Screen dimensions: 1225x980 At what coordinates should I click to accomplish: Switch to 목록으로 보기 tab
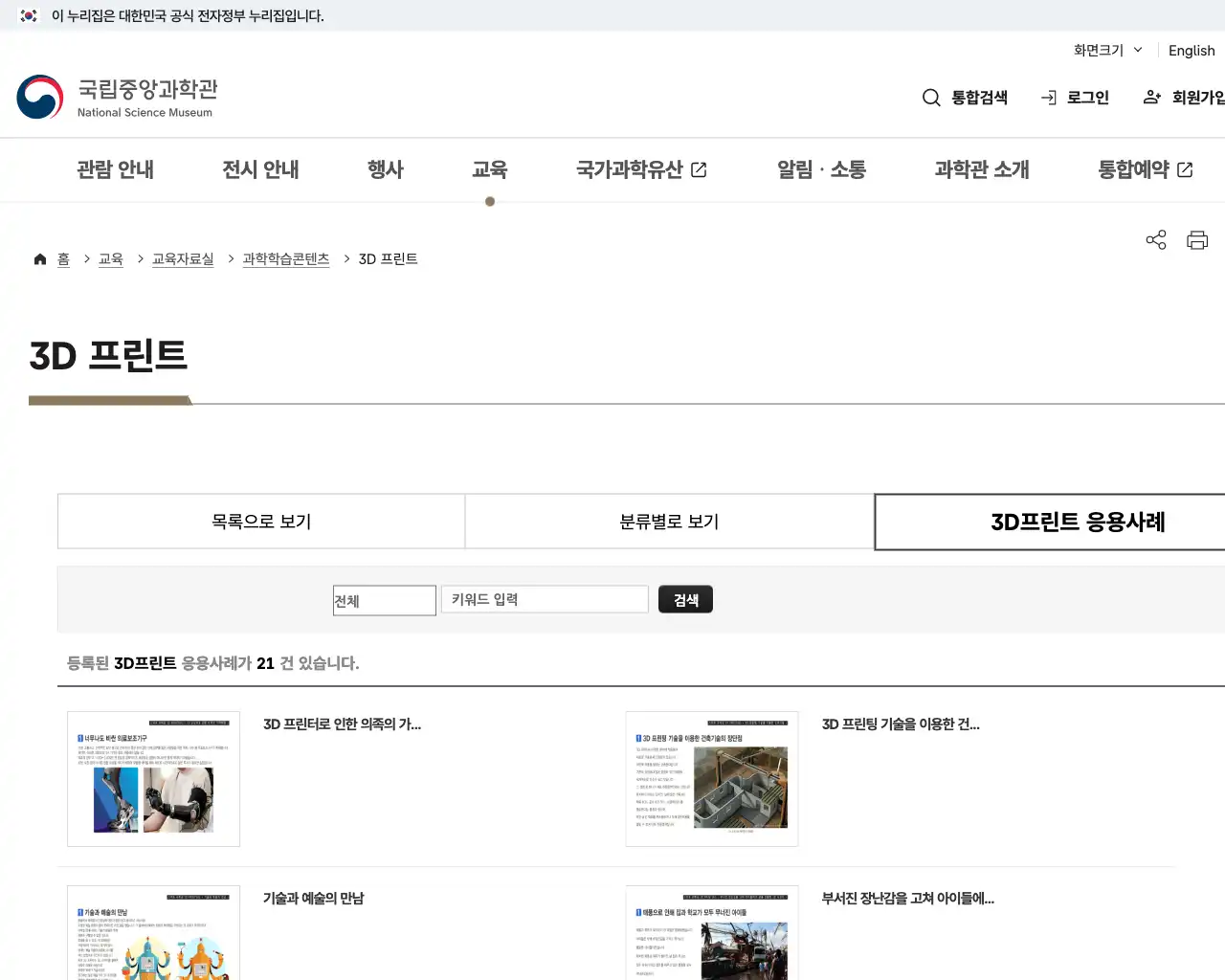pyautogui.click(x=260, y=521)
